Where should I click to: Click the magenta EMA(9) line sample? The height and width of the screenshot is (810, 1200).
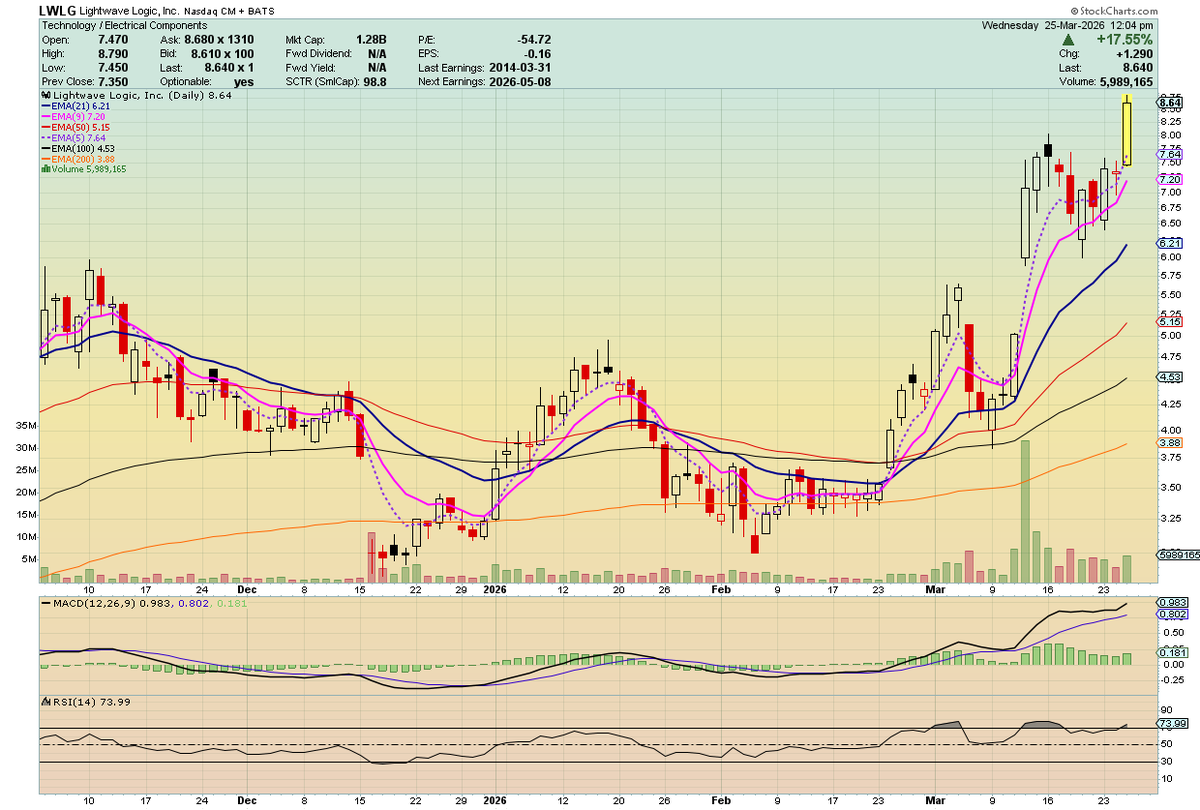tap(44, 116)
